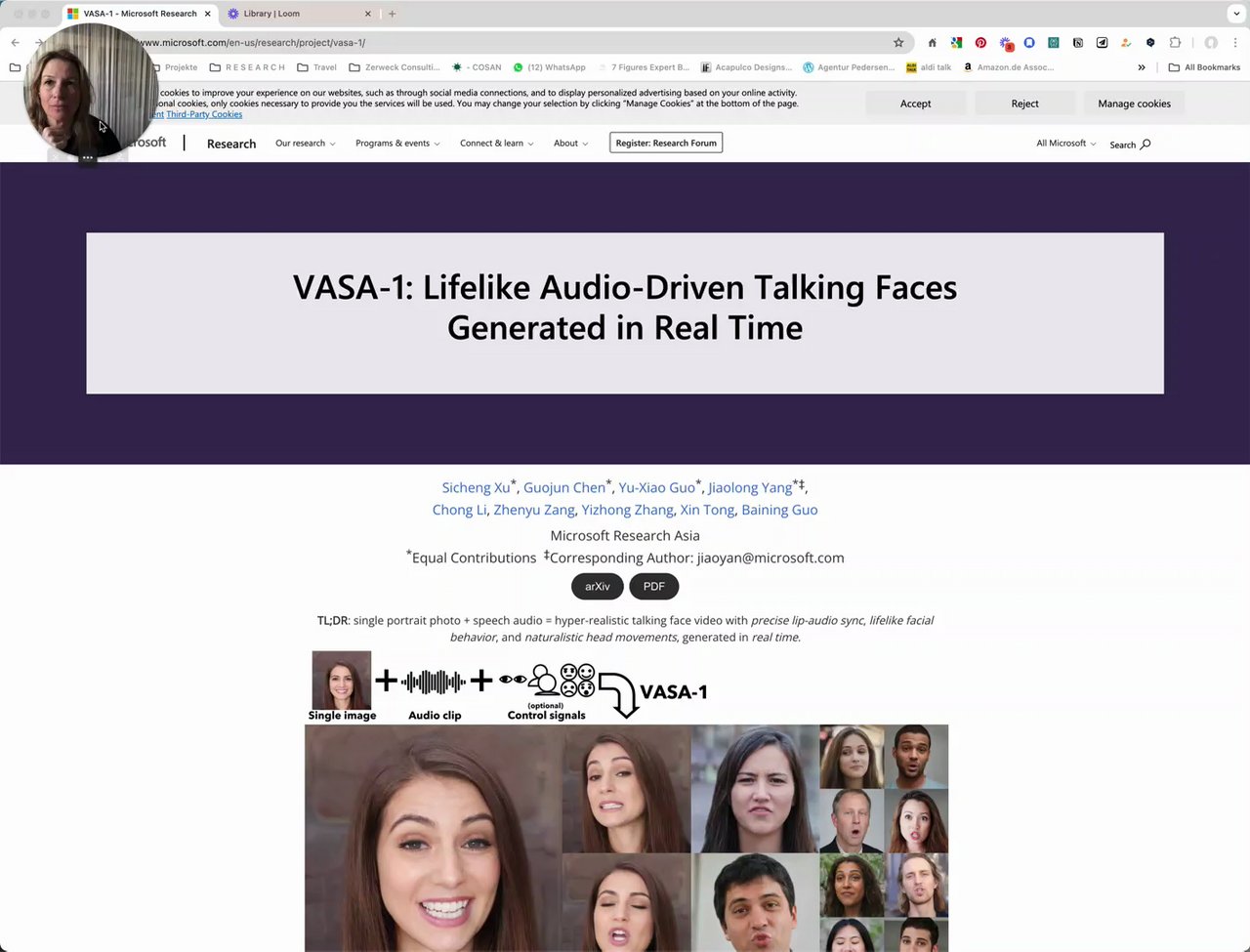Open the Chrome extensions puzzle icon
Viewport: 1250px width, 952px height.
(1175, 43)
